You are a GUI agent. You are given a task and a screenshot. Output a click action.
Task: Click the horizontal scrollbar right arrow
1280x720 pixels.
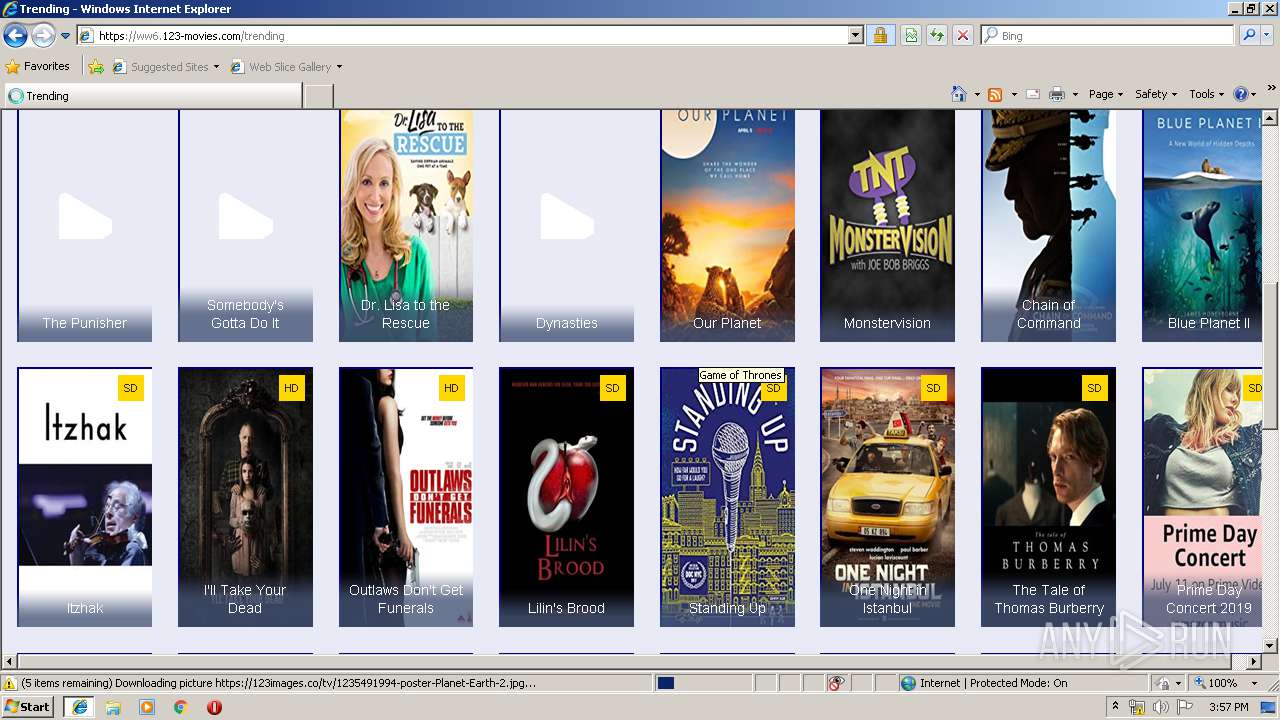(x=1255, y=661)
